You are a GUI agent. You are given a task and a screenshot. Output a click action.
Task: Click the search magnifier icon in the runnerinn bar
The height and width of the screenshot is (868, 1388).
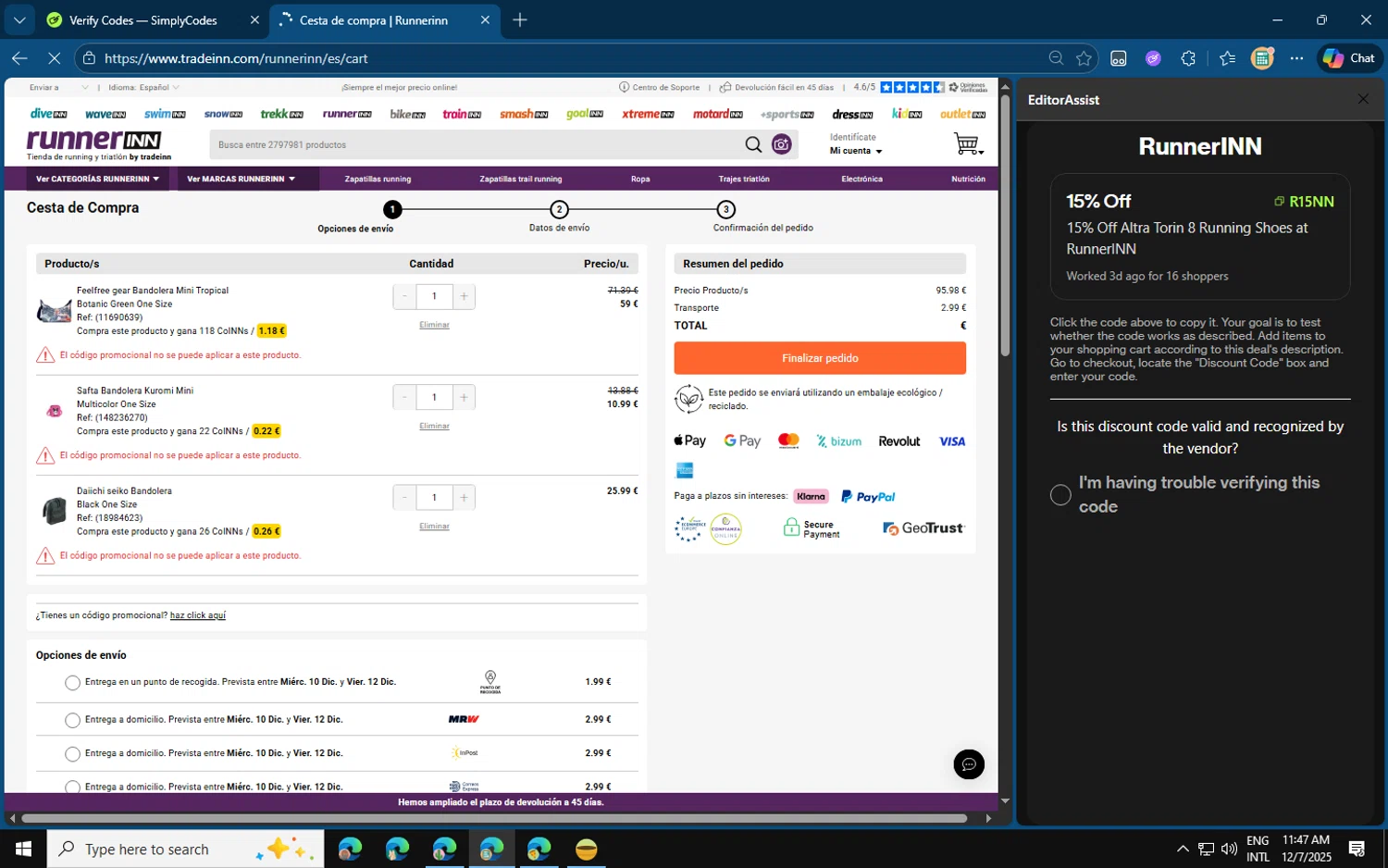(x=753, y=144)
